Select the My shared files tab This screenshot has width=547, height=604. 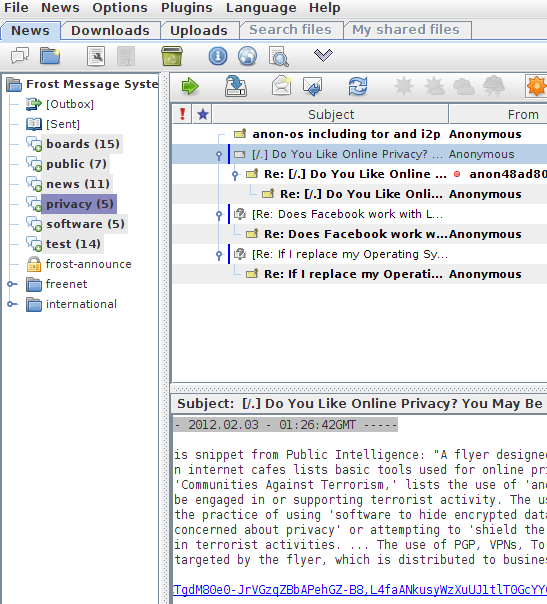(406, 30)
